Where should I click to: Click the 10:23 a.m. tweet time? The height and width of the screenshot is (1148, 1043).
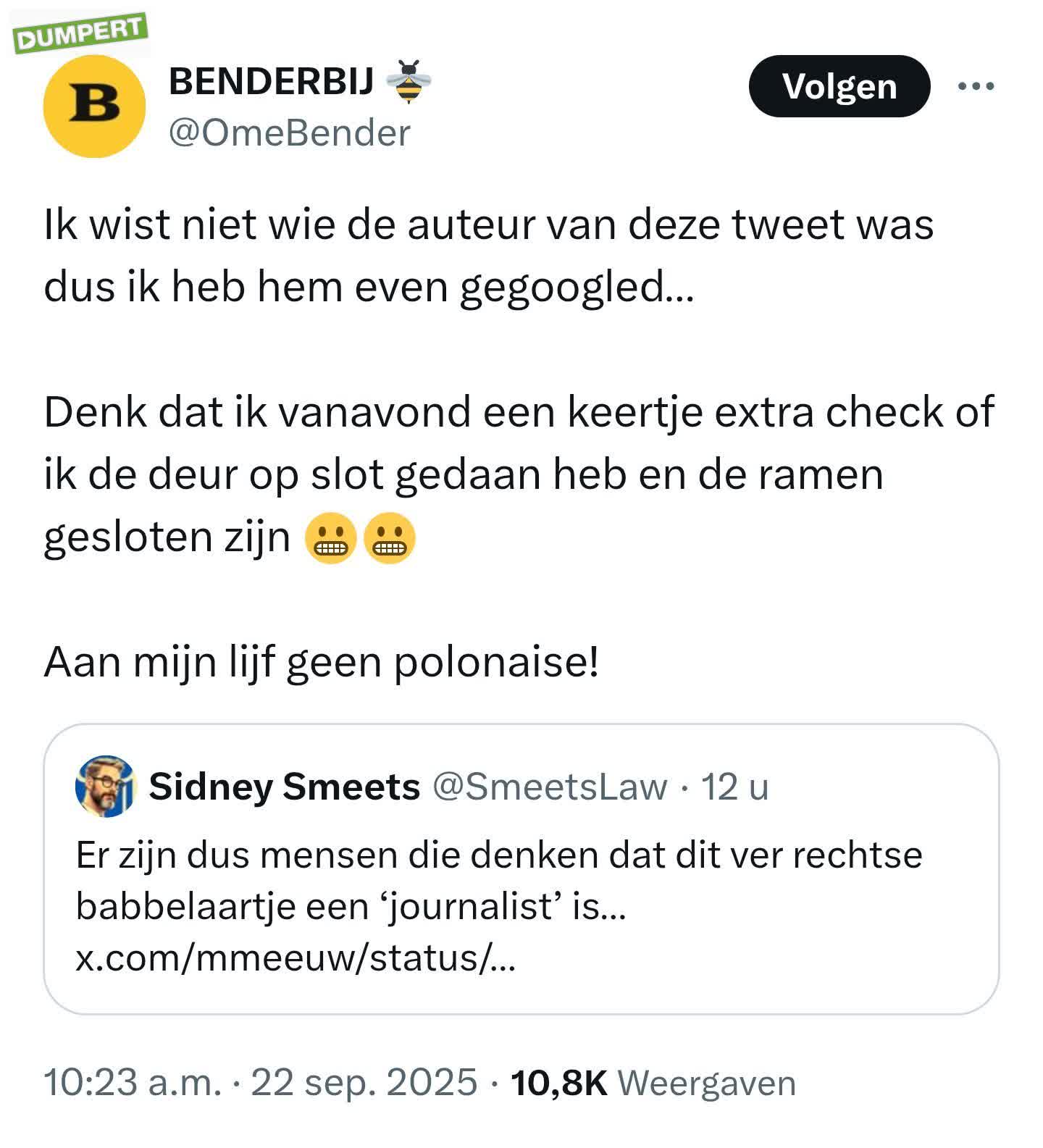click(132, 1083)
